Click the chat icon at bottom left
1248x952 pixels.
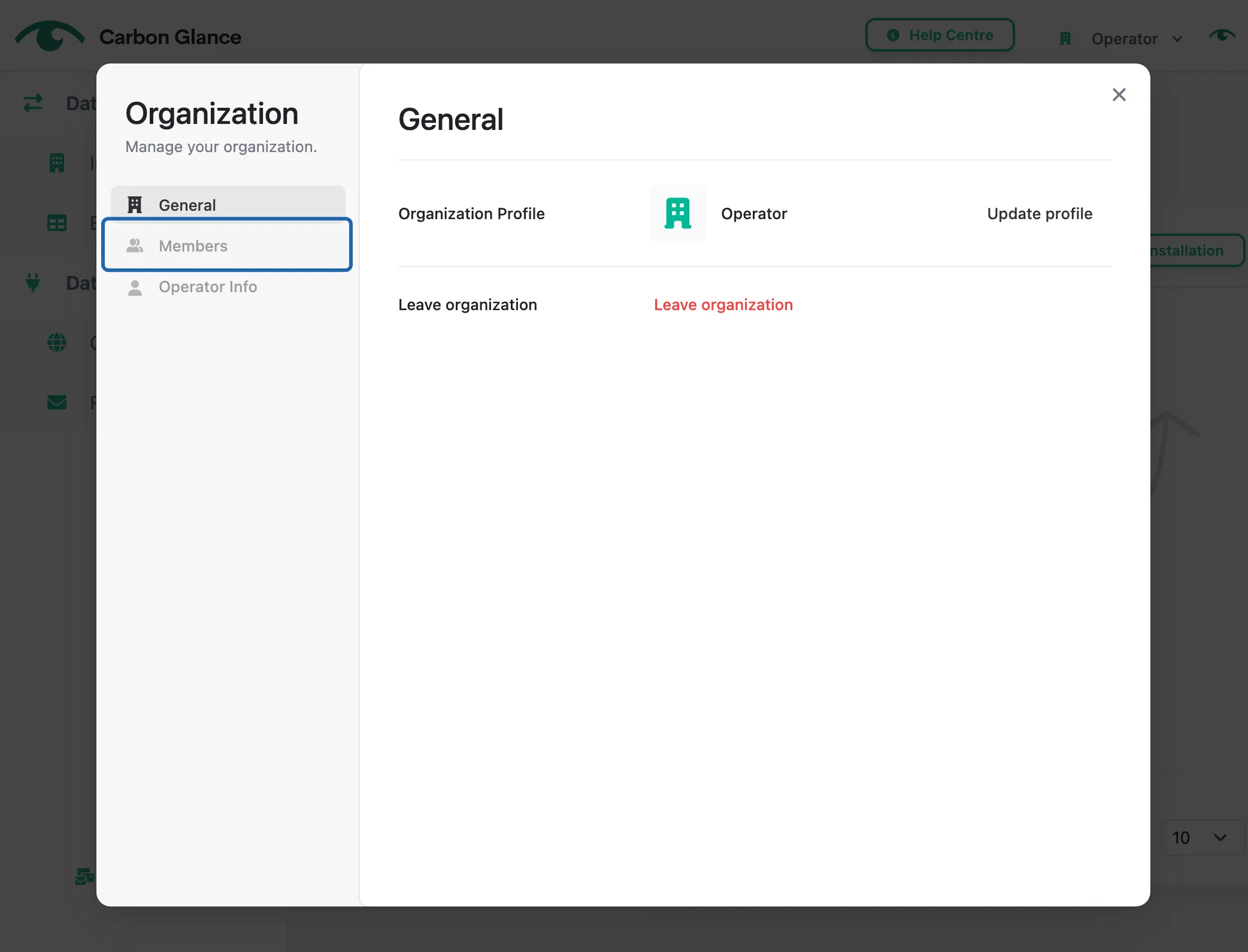point(84,877)
